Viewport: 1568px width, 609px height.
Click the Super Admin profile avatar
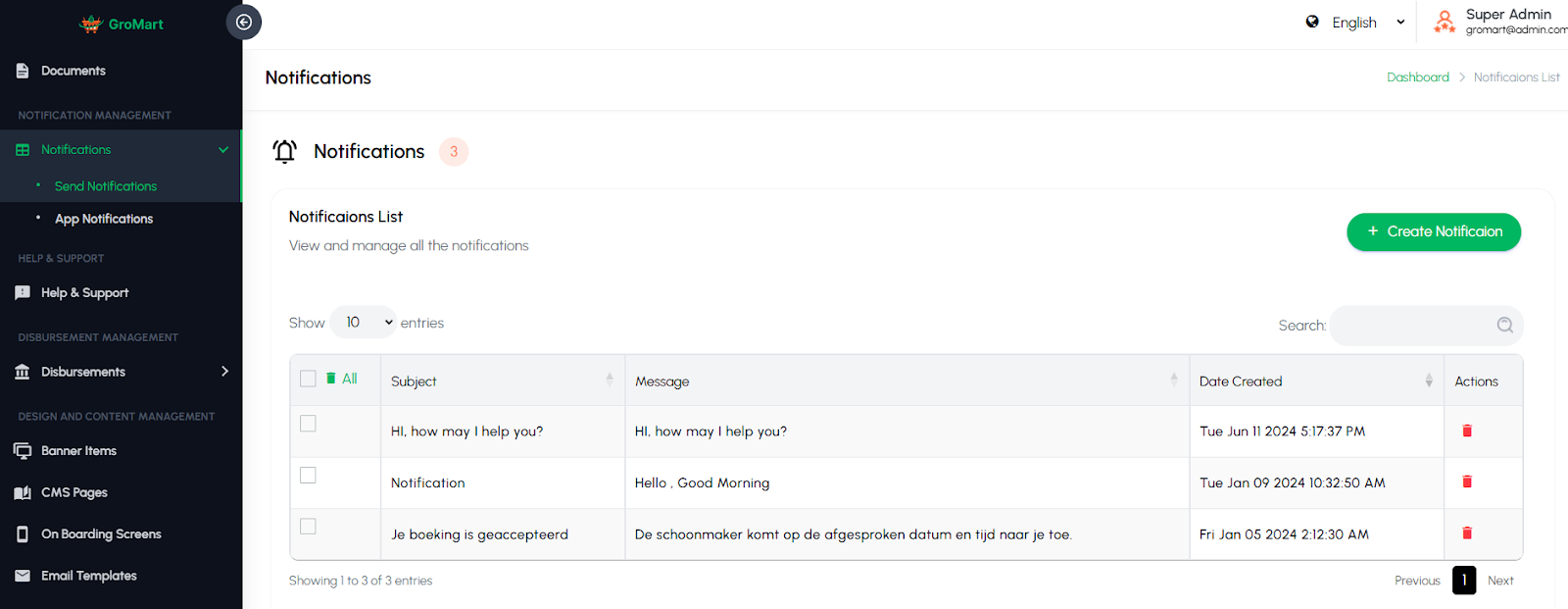click(1444, 22)
